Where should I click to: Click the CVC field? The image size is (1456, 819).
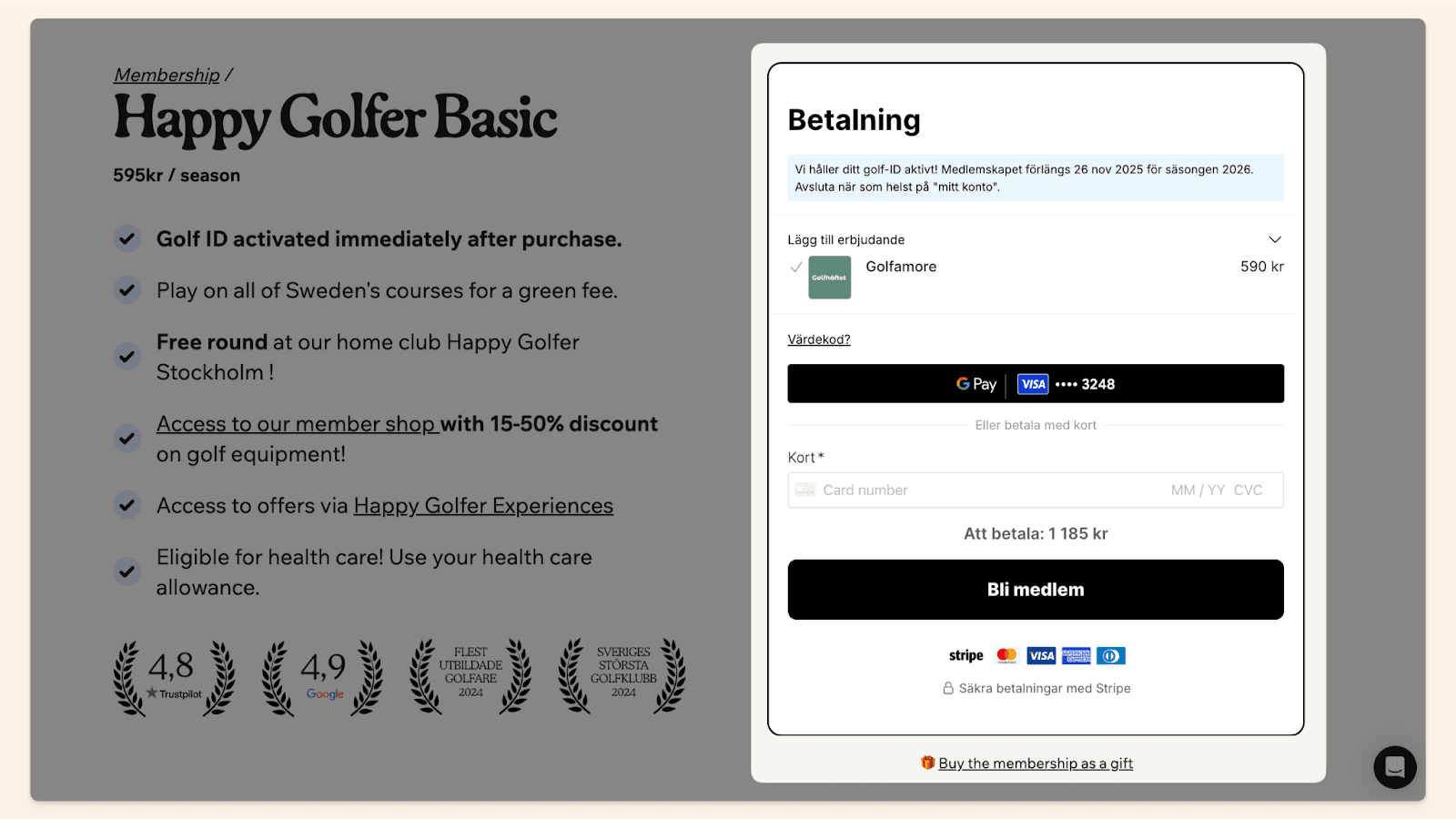1248,490
